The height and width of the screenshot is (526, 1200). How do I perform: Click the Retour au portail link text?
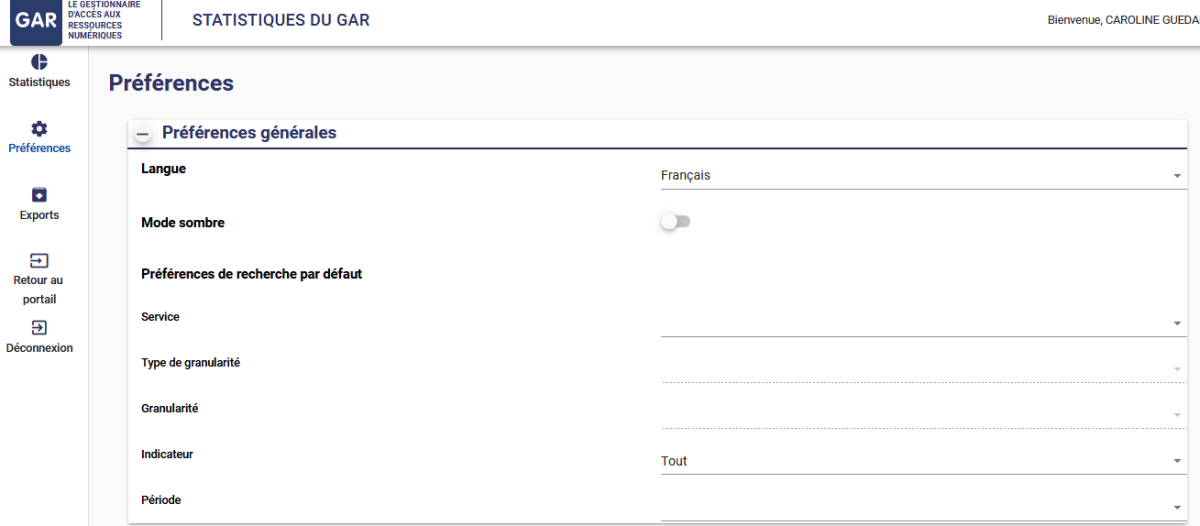pyautogui.click(x=39, y=289)
